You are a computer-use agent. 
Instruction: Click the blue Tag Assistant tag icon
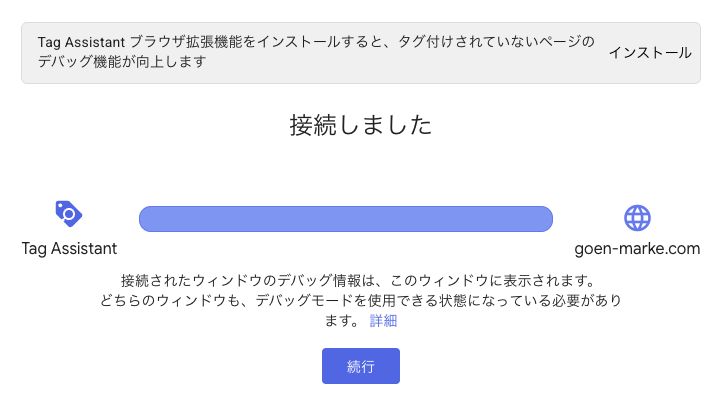(68, 214)
